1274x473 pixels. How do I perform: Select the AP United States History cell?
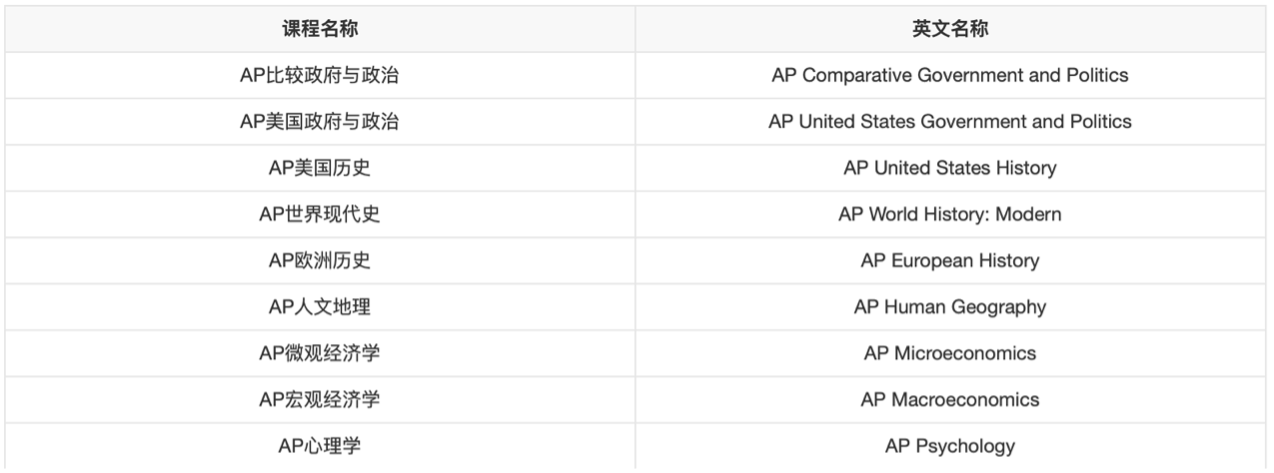pyautogui.click(x=950, y=168)
